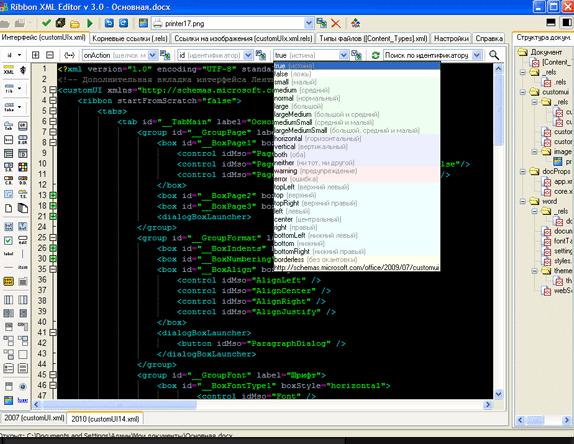Select the S.B. split button palette icon
Screen dimensions: 574x444
[x=8, y=167]
